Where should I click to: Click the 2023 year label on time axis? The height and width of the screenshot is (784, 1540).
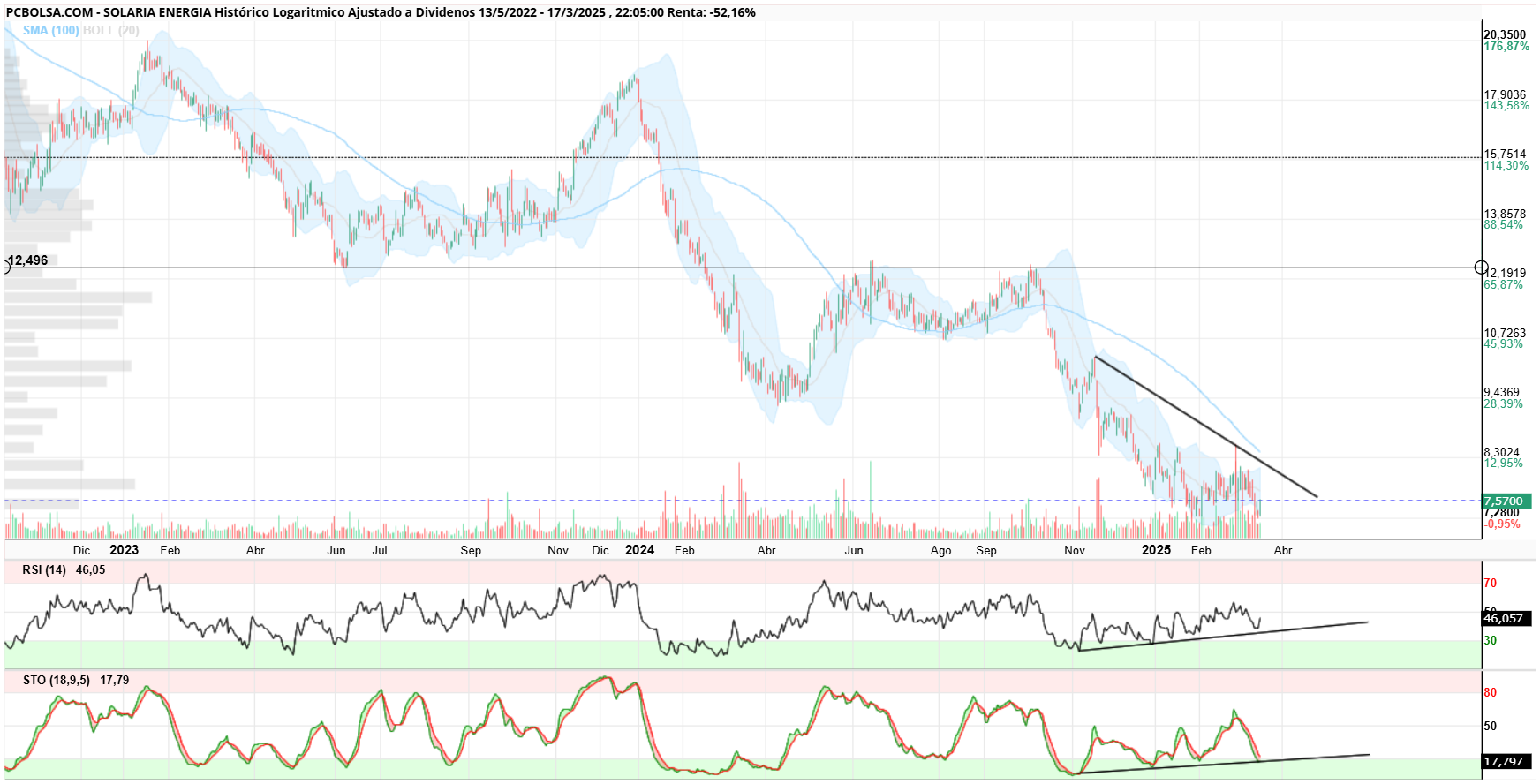coord(124,549)
